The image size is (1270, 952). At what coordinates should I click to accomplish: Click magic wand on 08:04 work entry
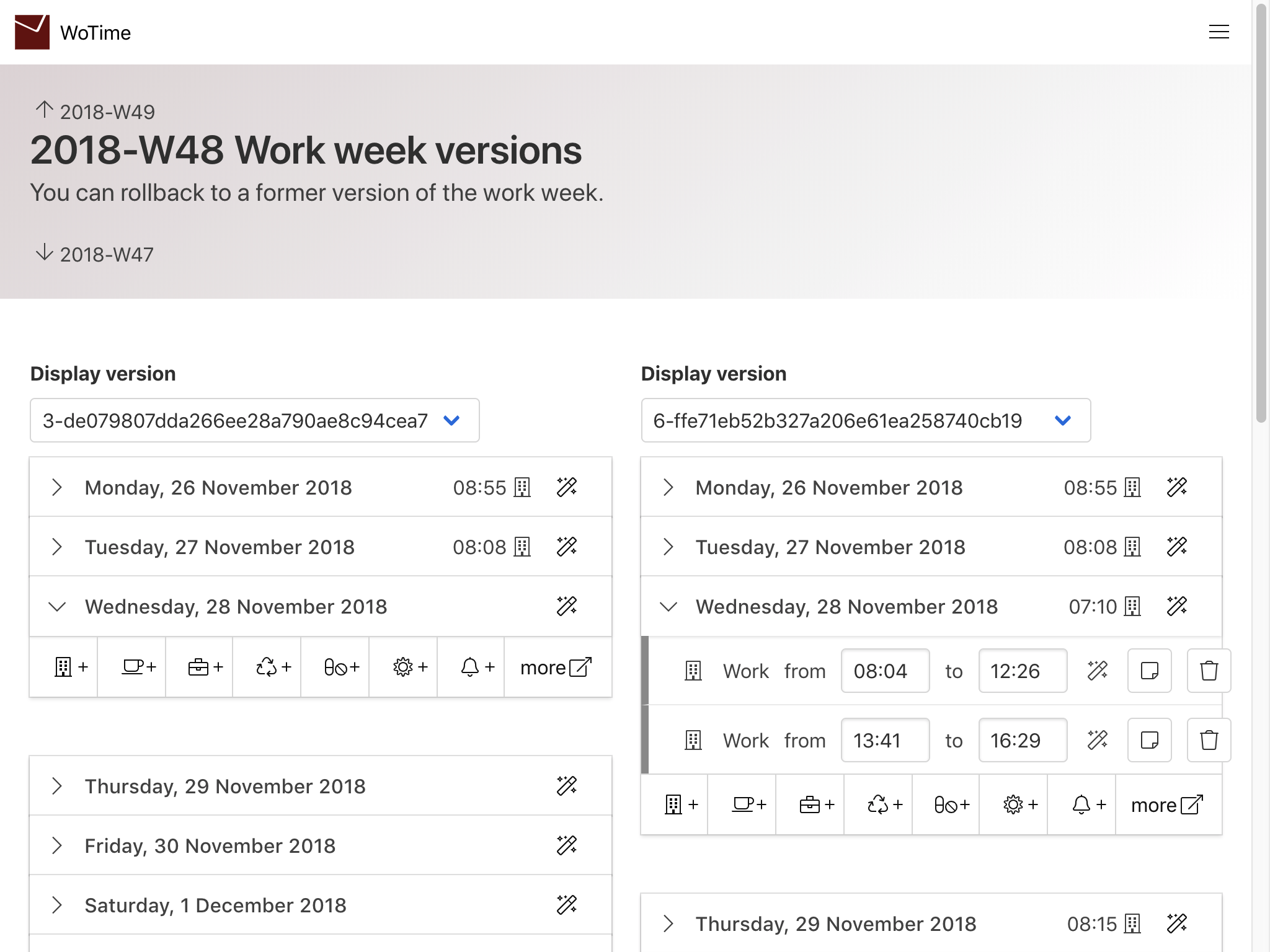1097,671
